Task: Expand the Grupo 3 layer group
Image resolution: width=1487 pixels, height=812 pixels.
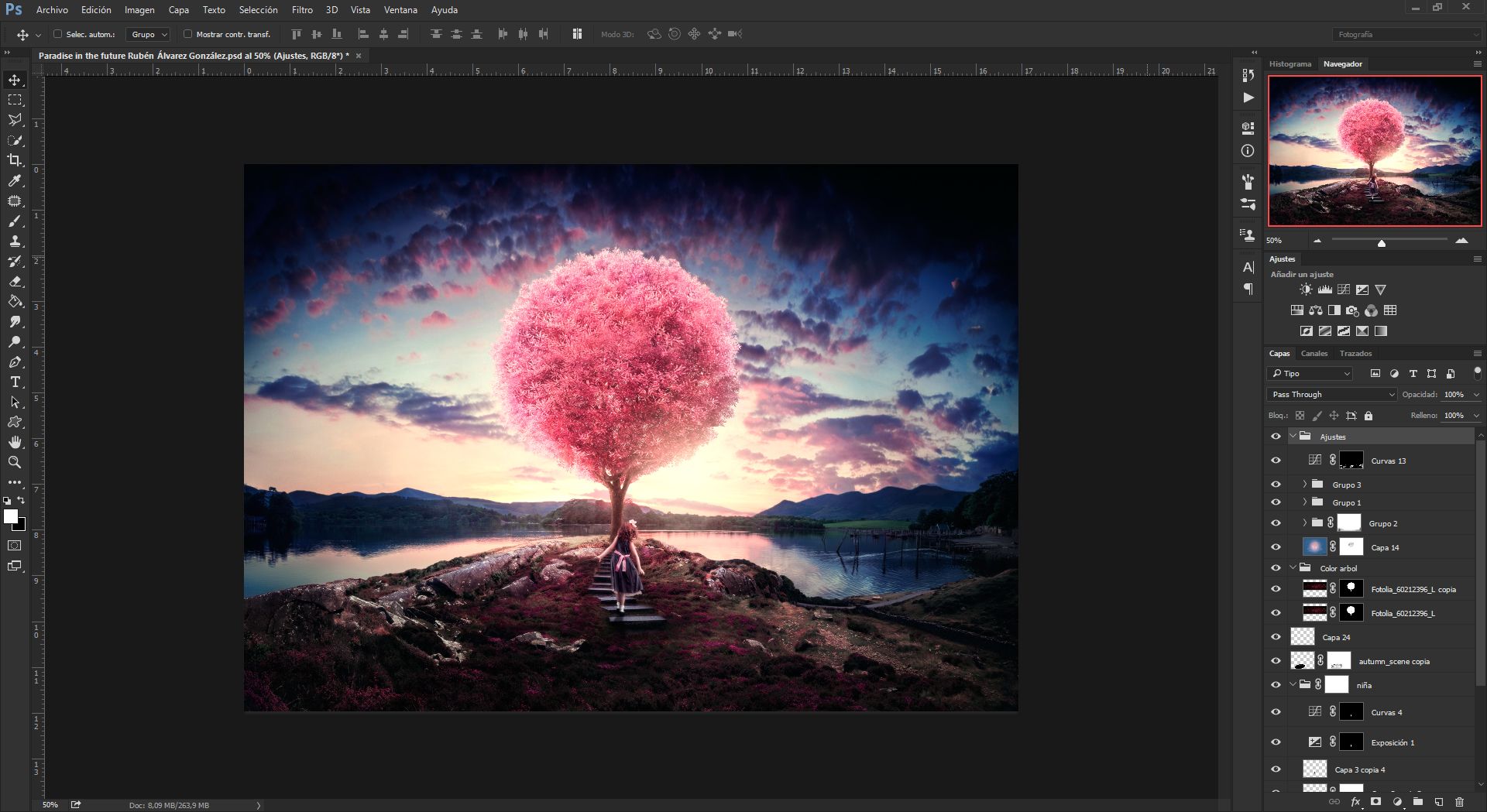Action: (1306, 484)
